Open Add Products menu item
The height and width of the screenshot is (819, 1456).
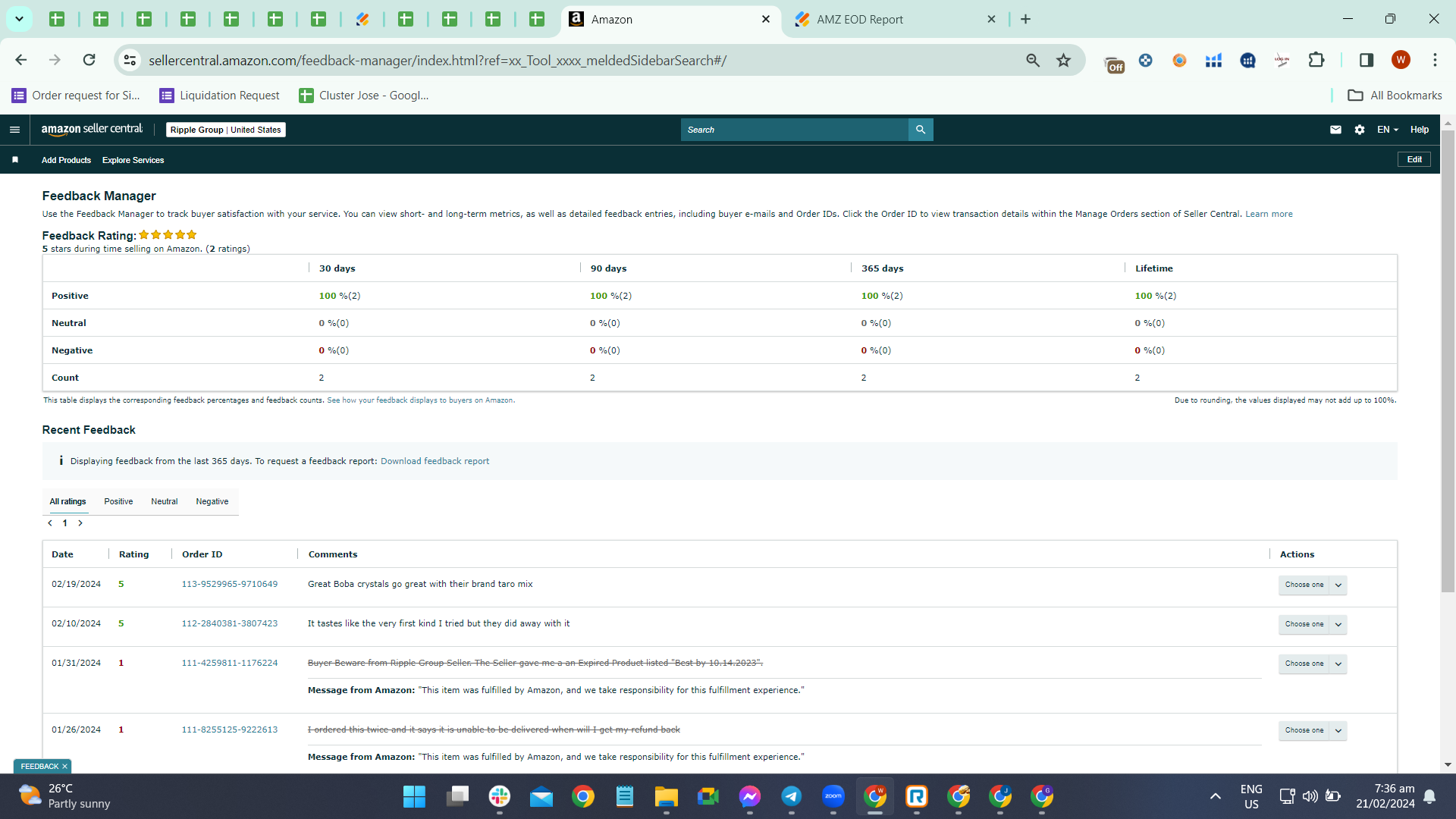pyautogui.click(x=66, y=160)
